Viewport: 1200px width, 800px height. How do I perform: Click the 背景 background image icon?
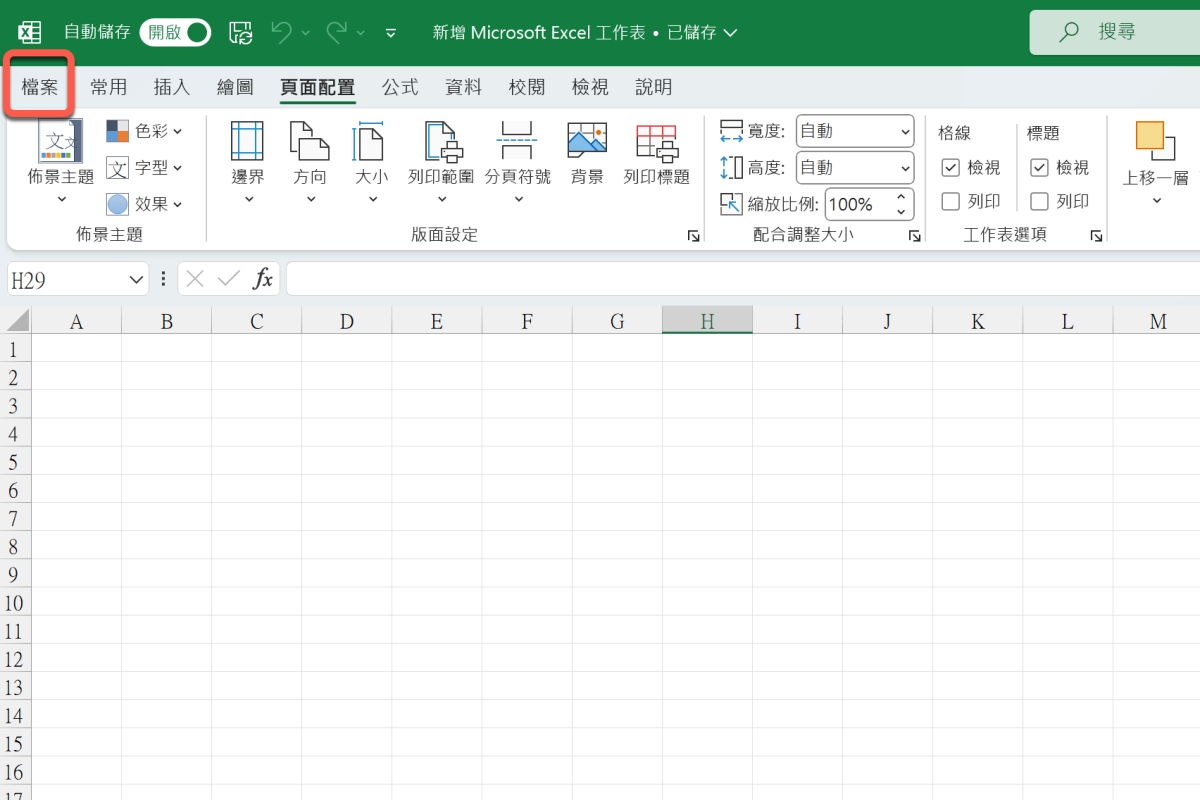[587, 143]
